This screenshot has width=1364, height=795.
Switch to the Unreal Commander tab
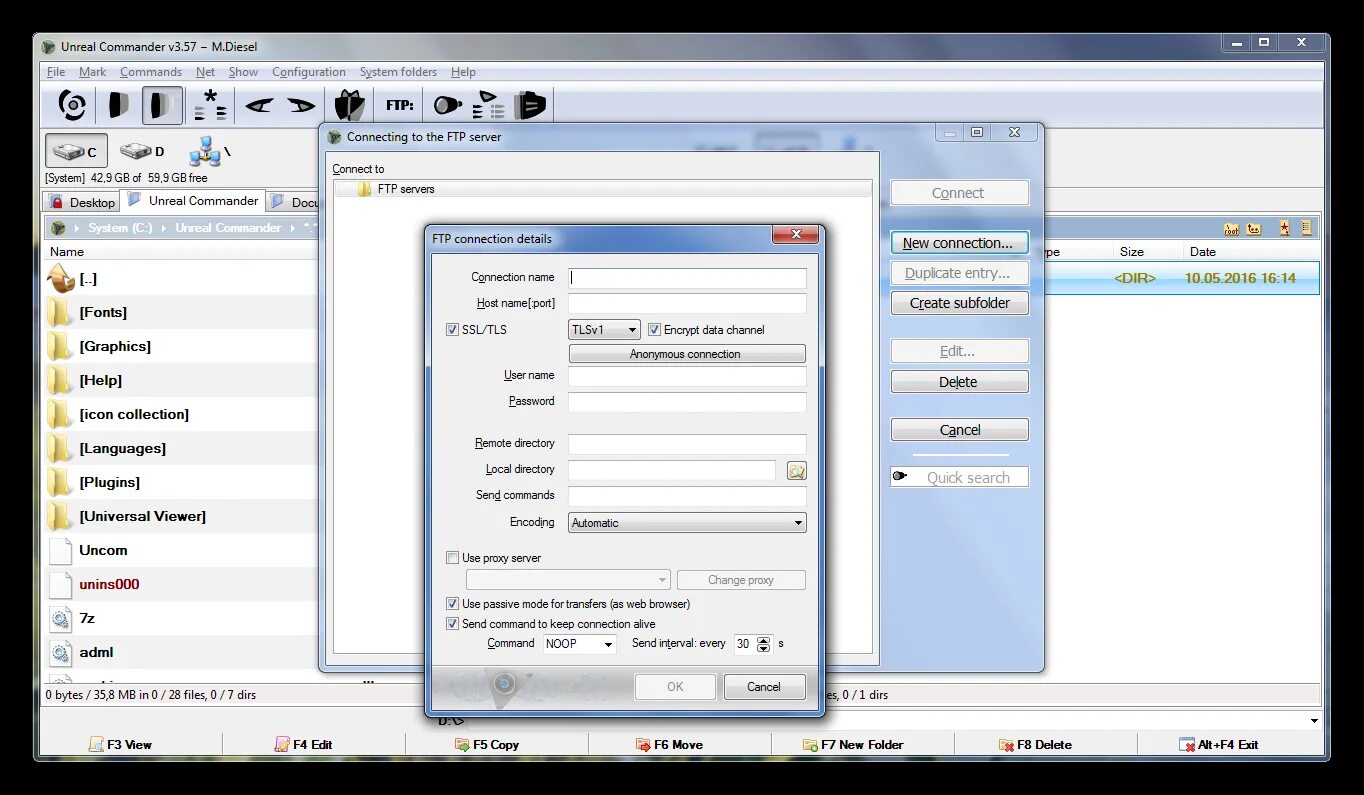click(x=194, y=201)
